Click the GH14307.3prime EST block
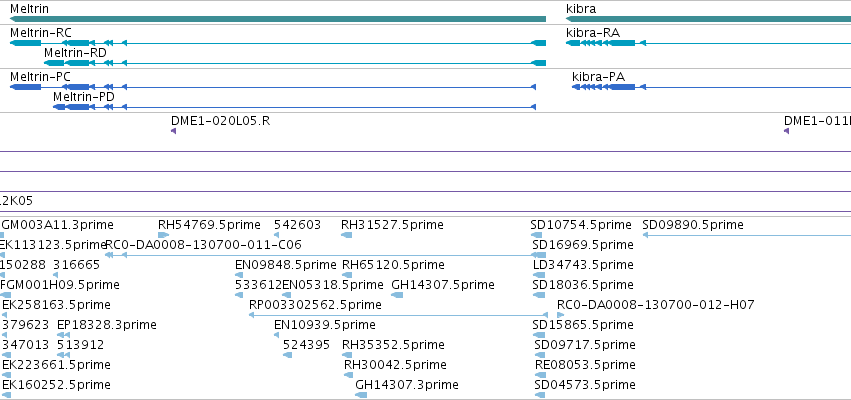Image resolution: width=851 pixels, height=400 pixels. coord(361,395)
